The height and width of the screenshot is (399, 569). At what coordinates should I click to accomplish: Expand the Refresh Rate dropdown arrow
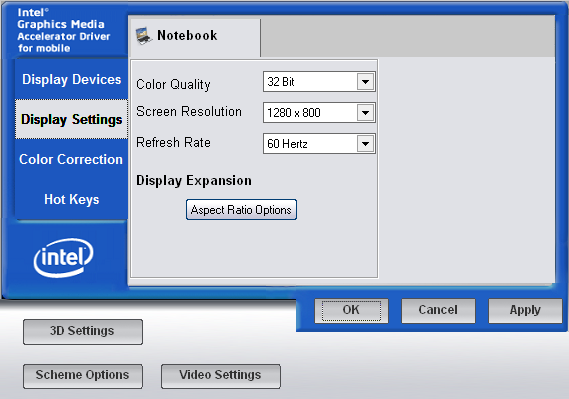click(365, 144)
